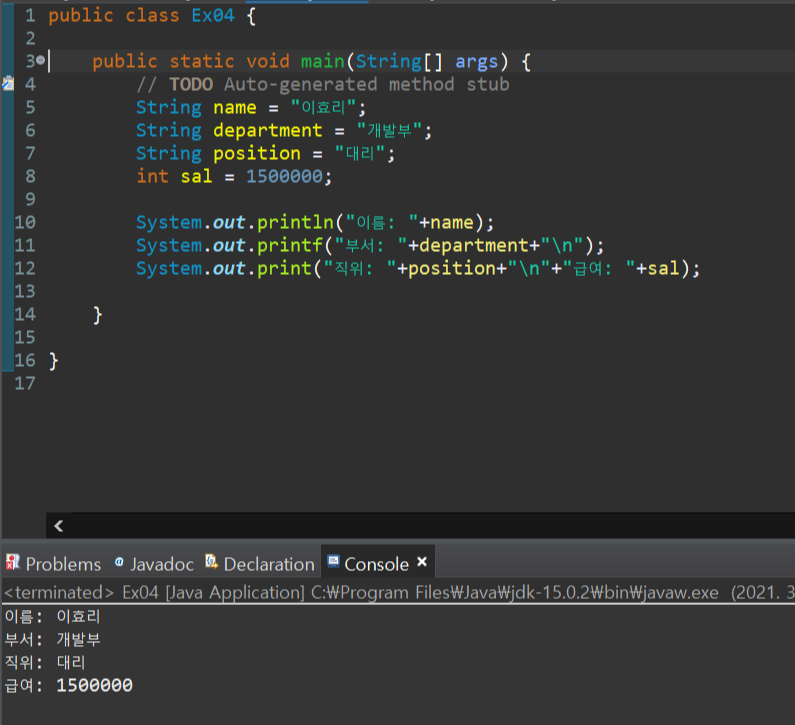Click variable 'position' on line 7
Viewport: 795px width, 725px height.
pos(257,153)
